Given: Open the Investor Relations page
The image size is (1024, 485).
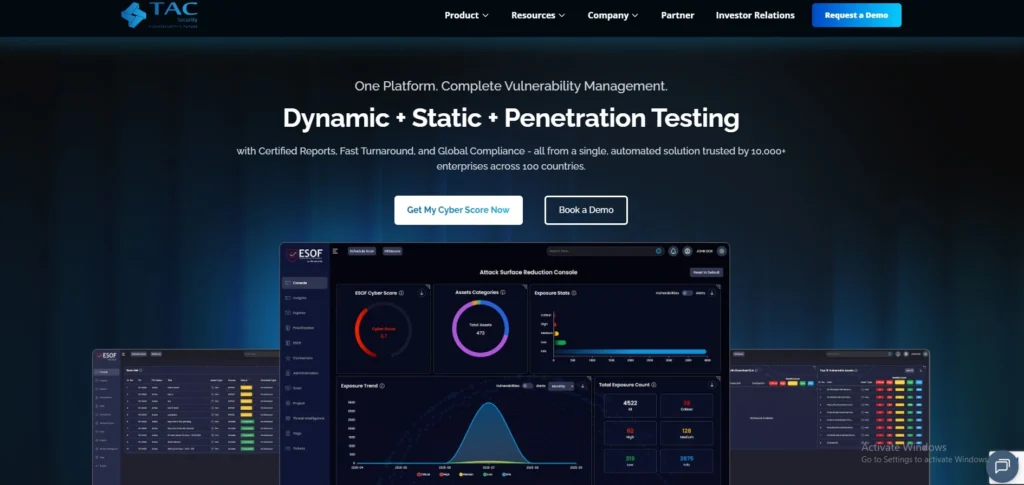Looking at the screenshot, I should point(755,15).
